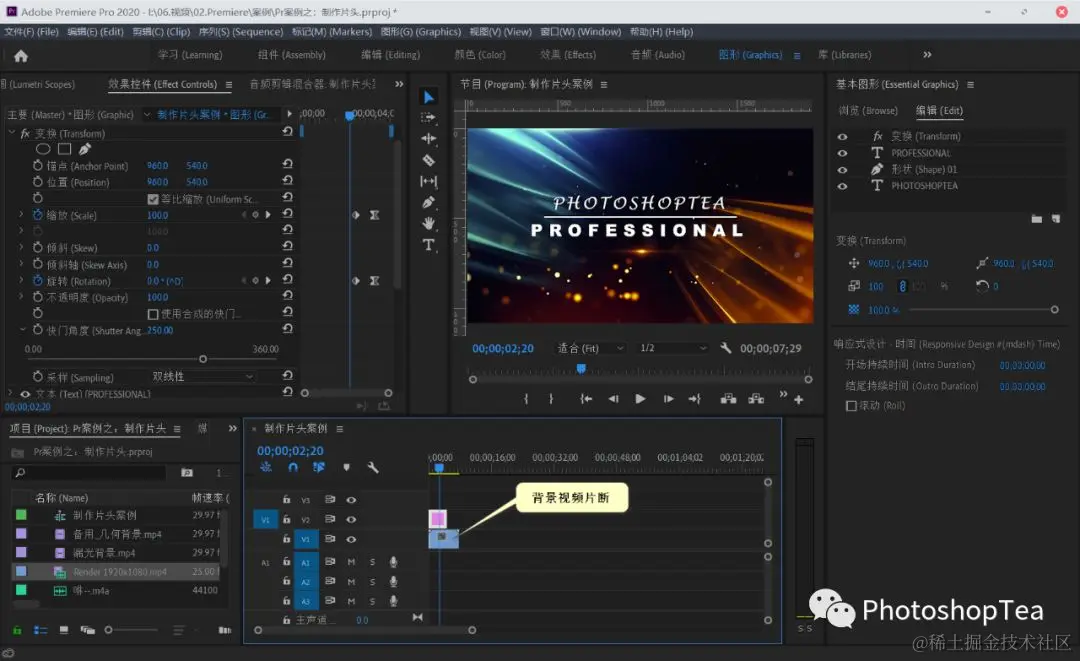Open the Sampling bilinear dropdown
Image resolution: width=1080 pixels, height=661 pixels.
coord(202,376)
